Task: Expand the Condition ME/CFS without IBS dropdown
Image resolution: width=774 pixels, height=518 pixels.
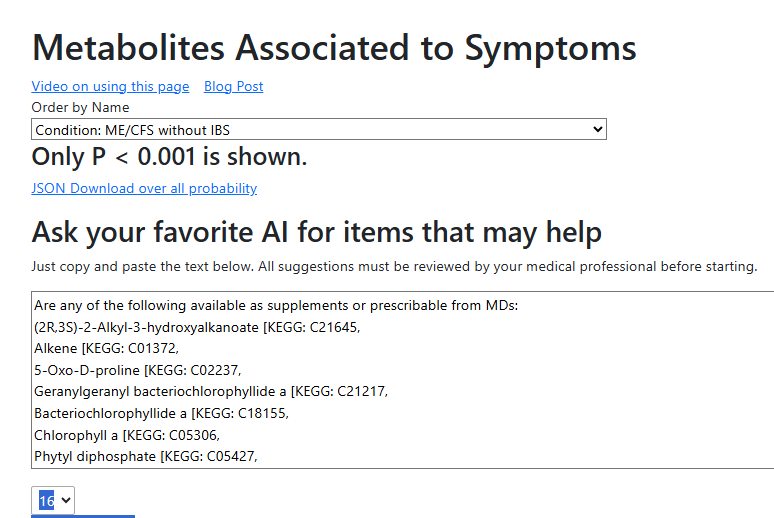Action: (318, 130)
